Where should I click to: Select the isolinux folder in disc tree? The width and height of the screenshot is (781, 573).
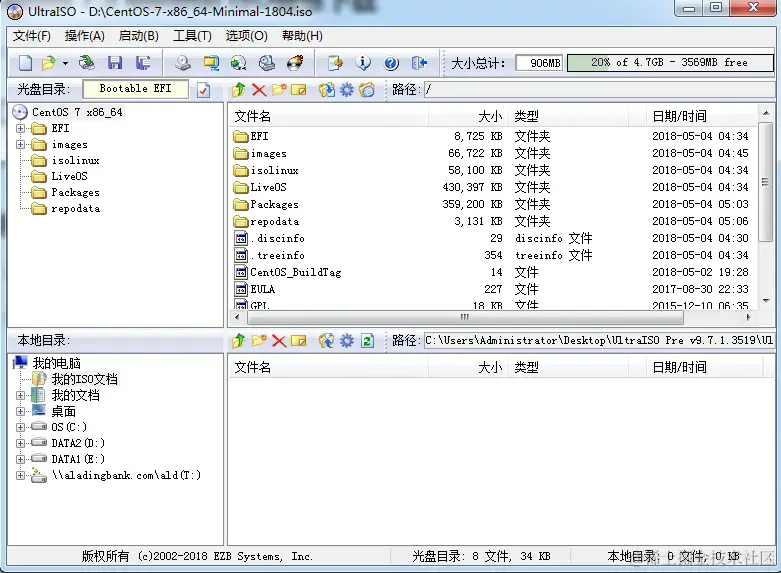point(75,160)
